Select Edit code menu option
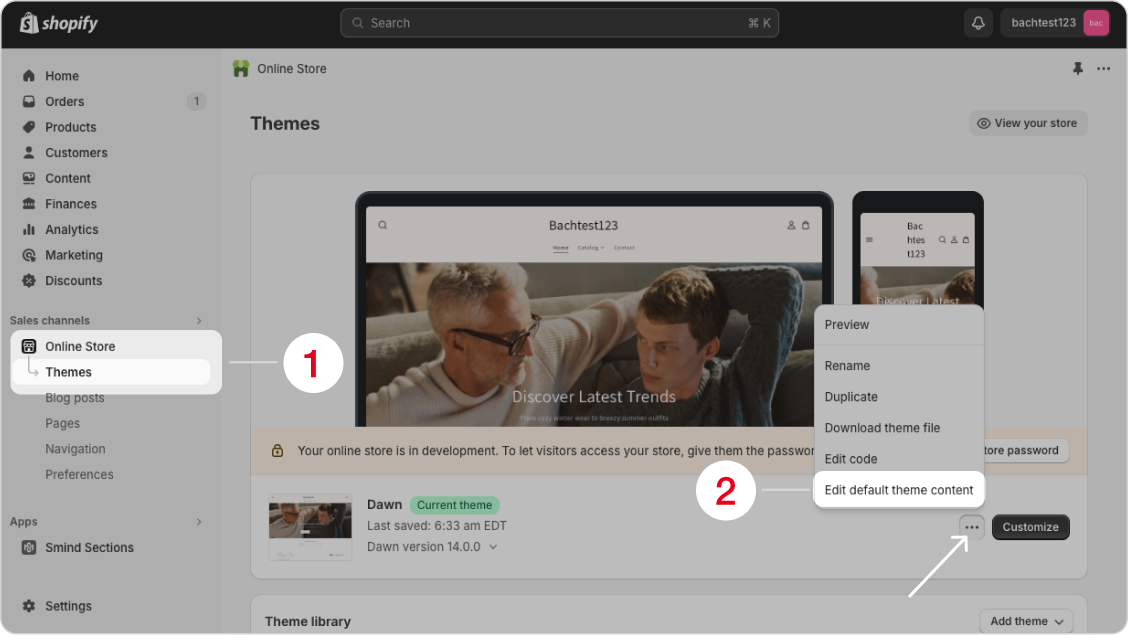This screenshot has width=1128, height=635. click(851, 459)
